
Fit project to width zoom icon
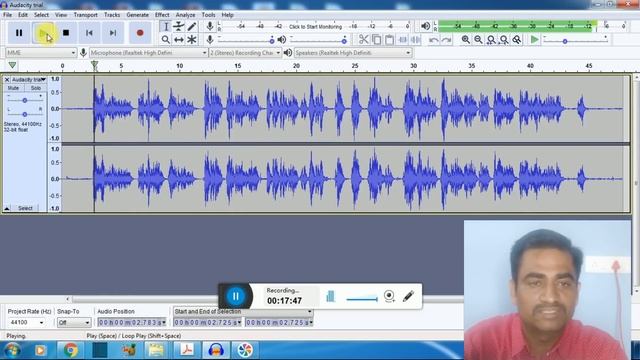click(504, 40)
